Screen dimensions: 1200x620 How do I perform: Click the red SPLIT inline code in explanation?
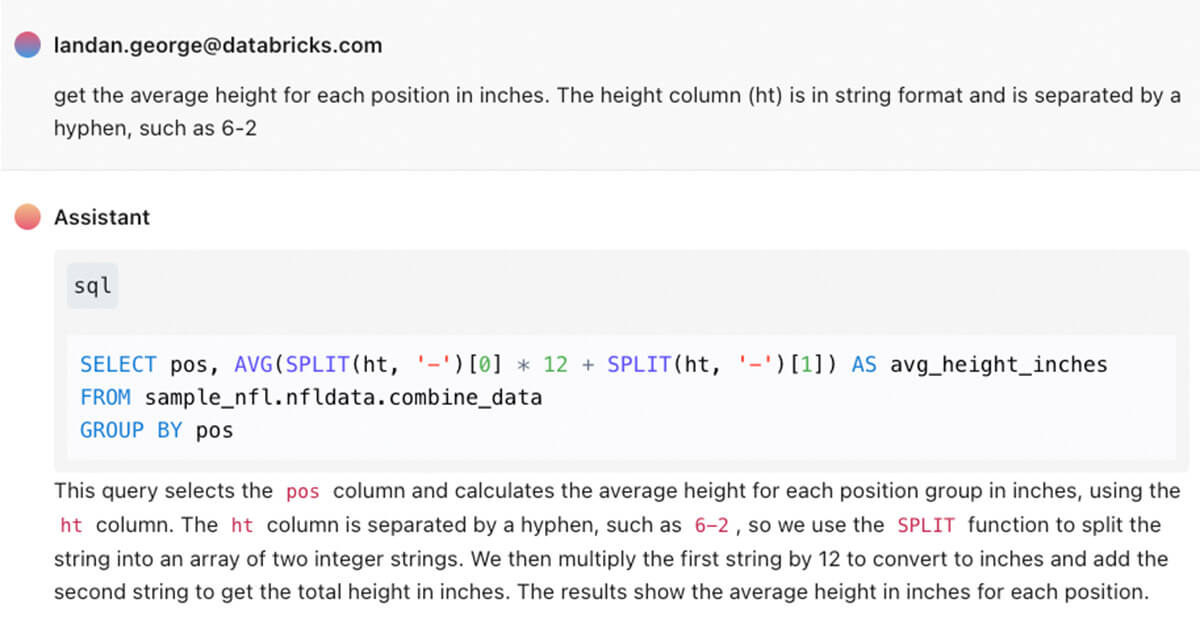(926, 525)
